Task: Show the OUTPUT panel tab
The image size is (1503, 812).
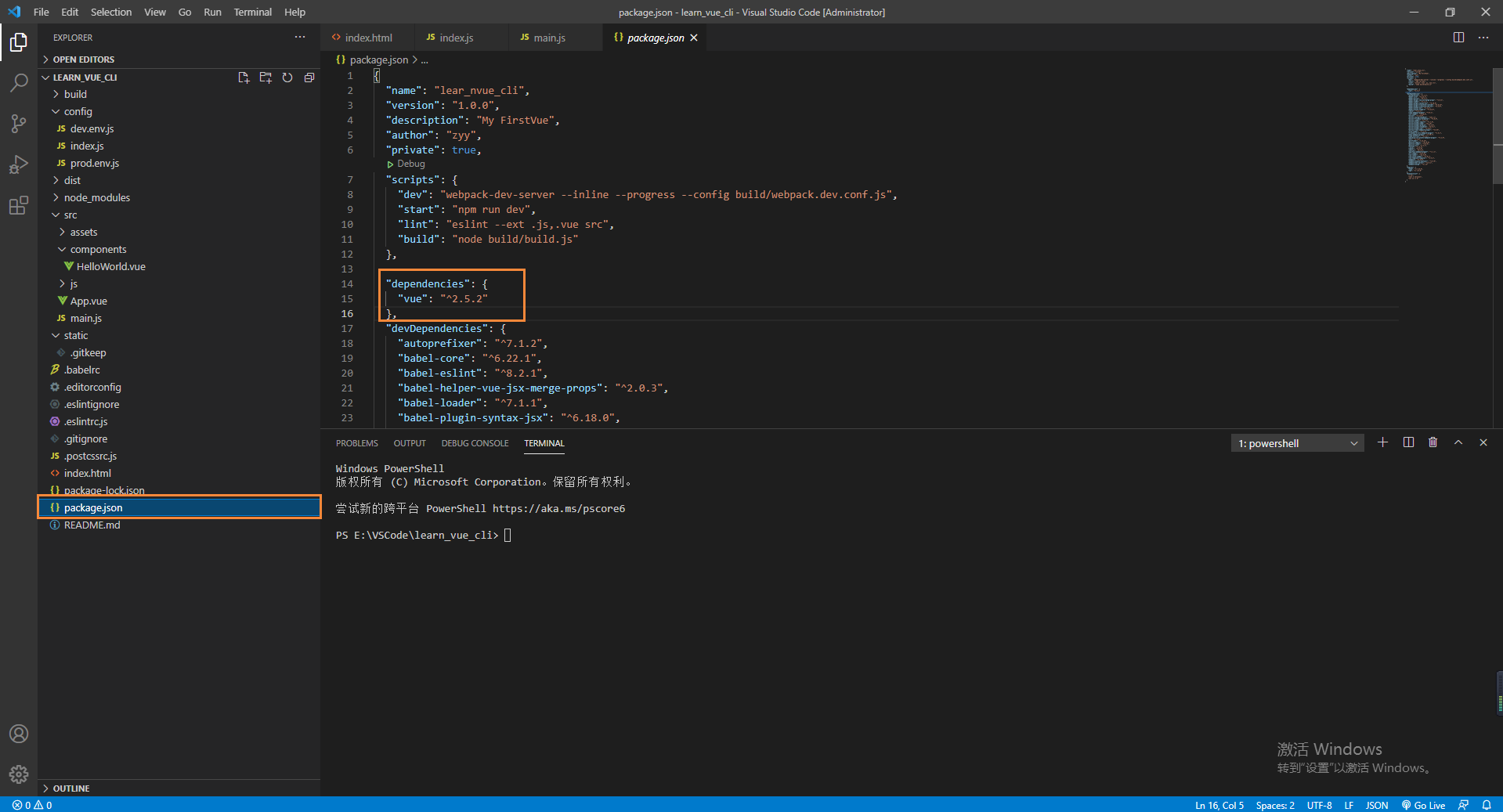Action: click(410, 443)
